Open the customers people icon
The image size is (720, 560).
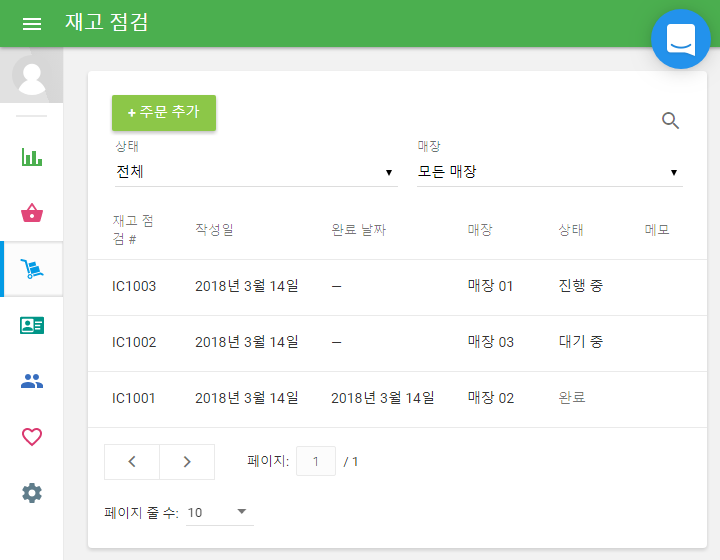click(32, 381)
